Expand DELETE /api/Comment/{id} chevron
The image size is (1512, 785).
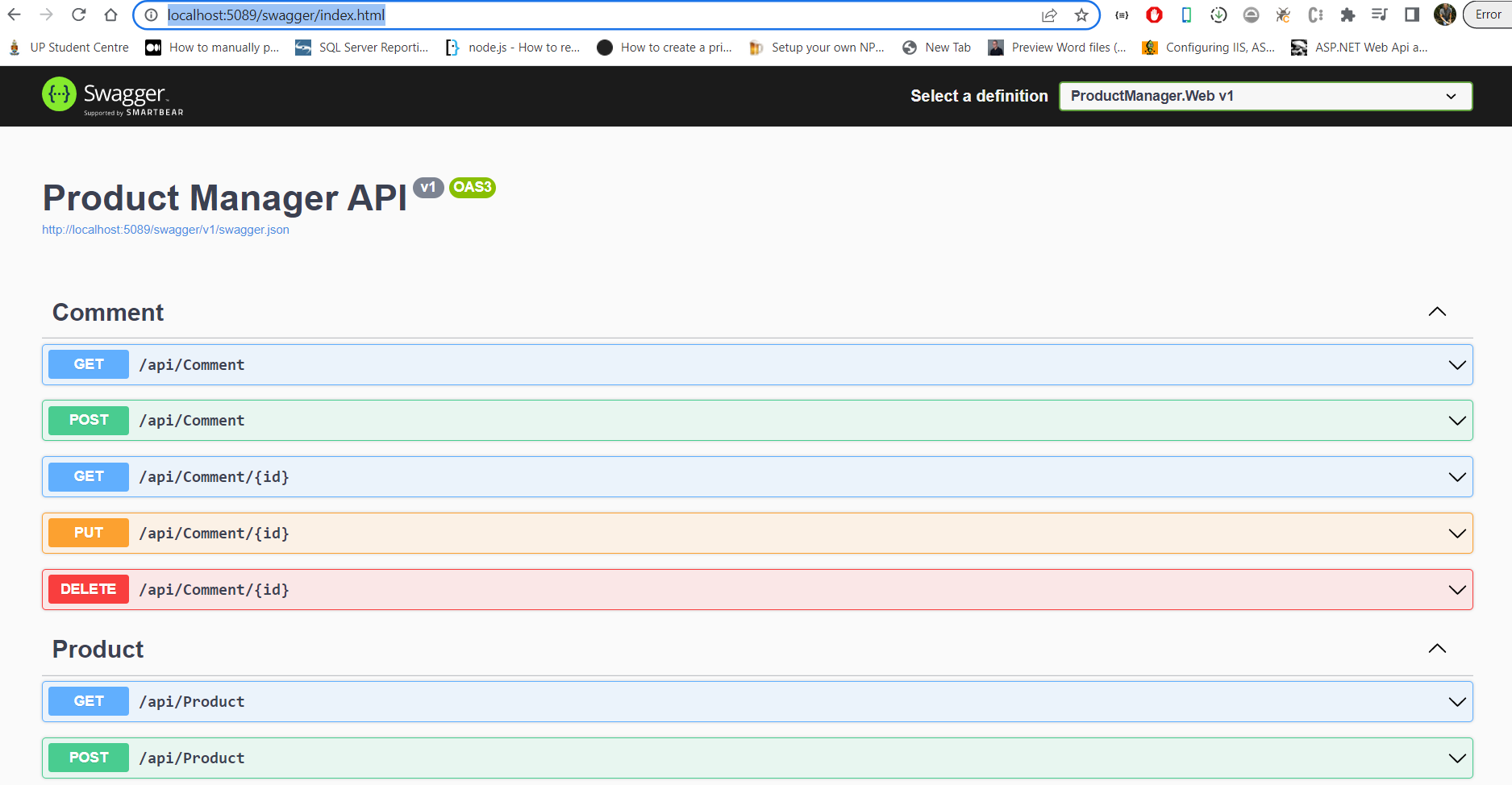coord(1457,590)
